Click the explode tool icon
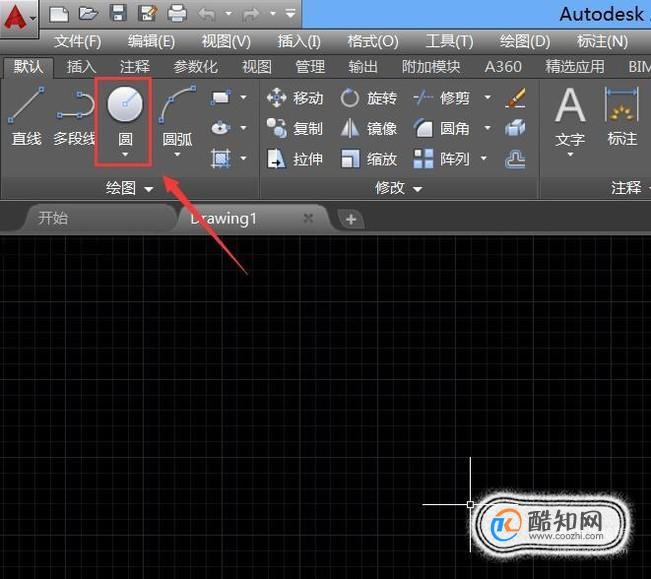 [516, 128]
